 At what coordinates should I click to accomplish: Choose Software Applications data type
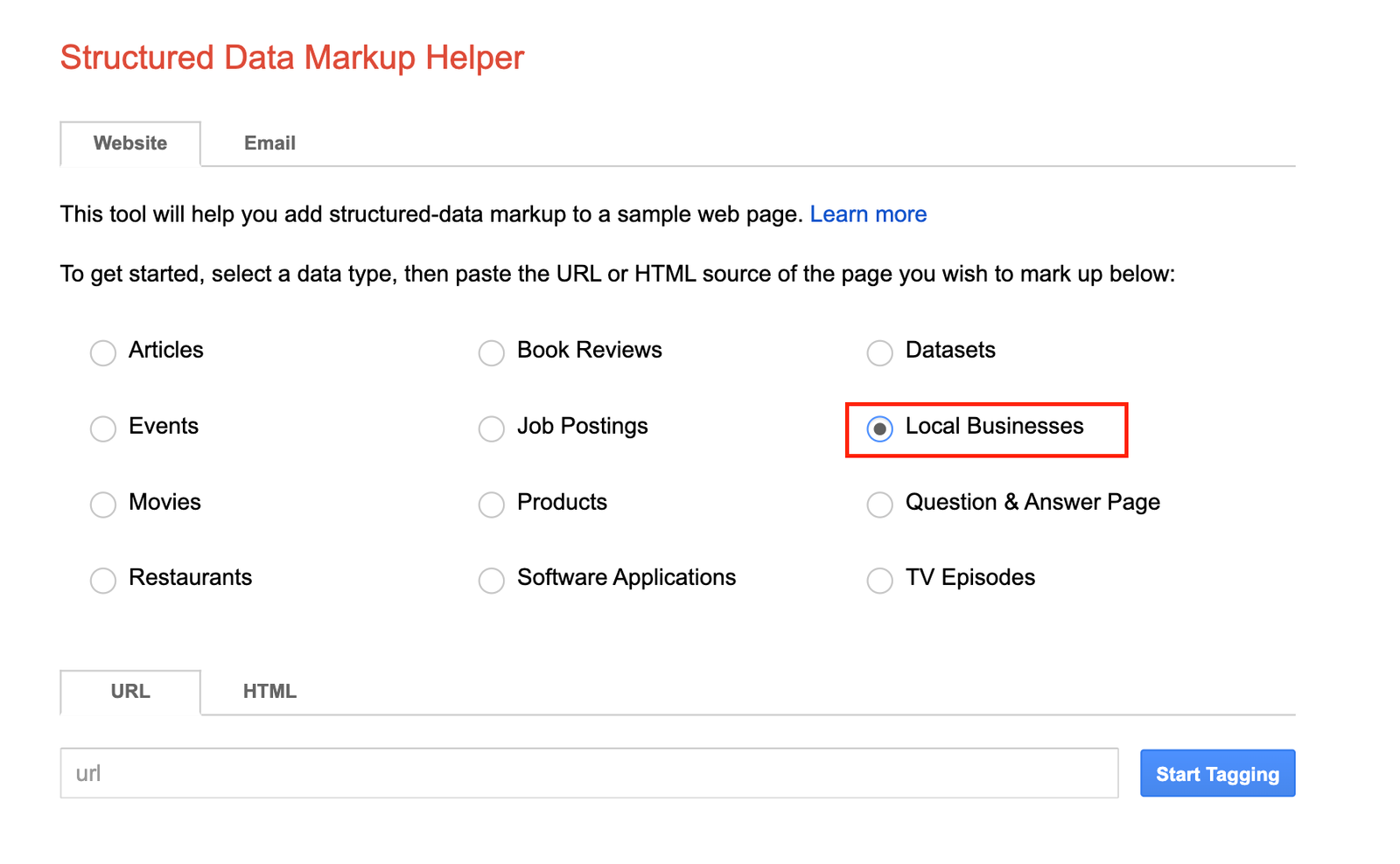click(x=492, y=580)
